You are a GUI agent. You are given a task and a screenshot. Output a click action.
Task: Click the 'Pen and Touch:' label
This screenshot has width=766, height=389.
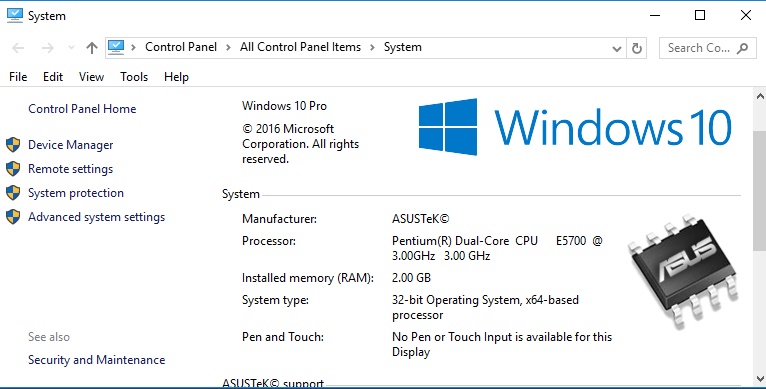tap(283, 337)
